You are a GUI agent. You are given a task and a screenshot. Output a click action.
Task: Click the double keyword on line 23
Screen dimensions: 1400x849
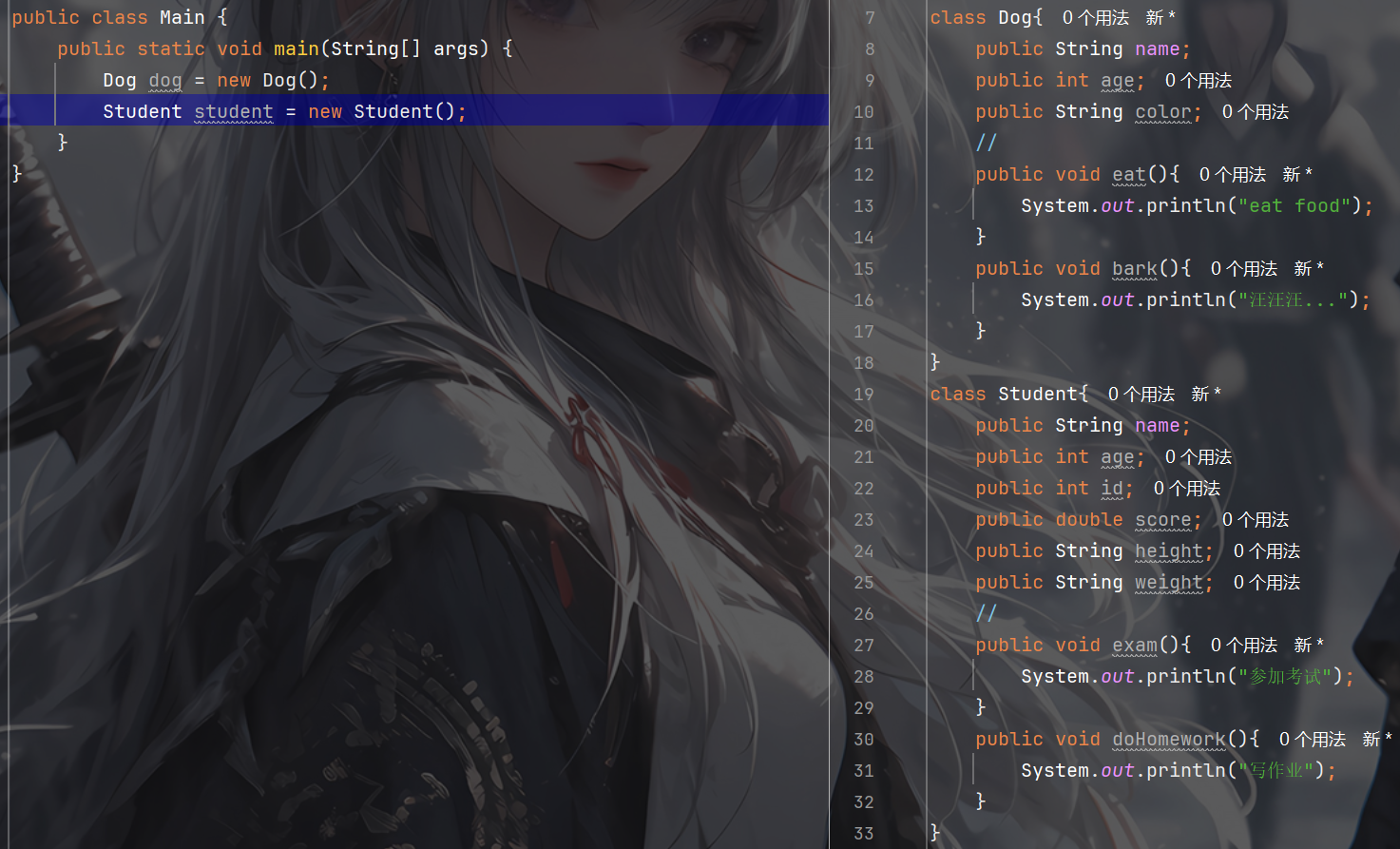1089,519
